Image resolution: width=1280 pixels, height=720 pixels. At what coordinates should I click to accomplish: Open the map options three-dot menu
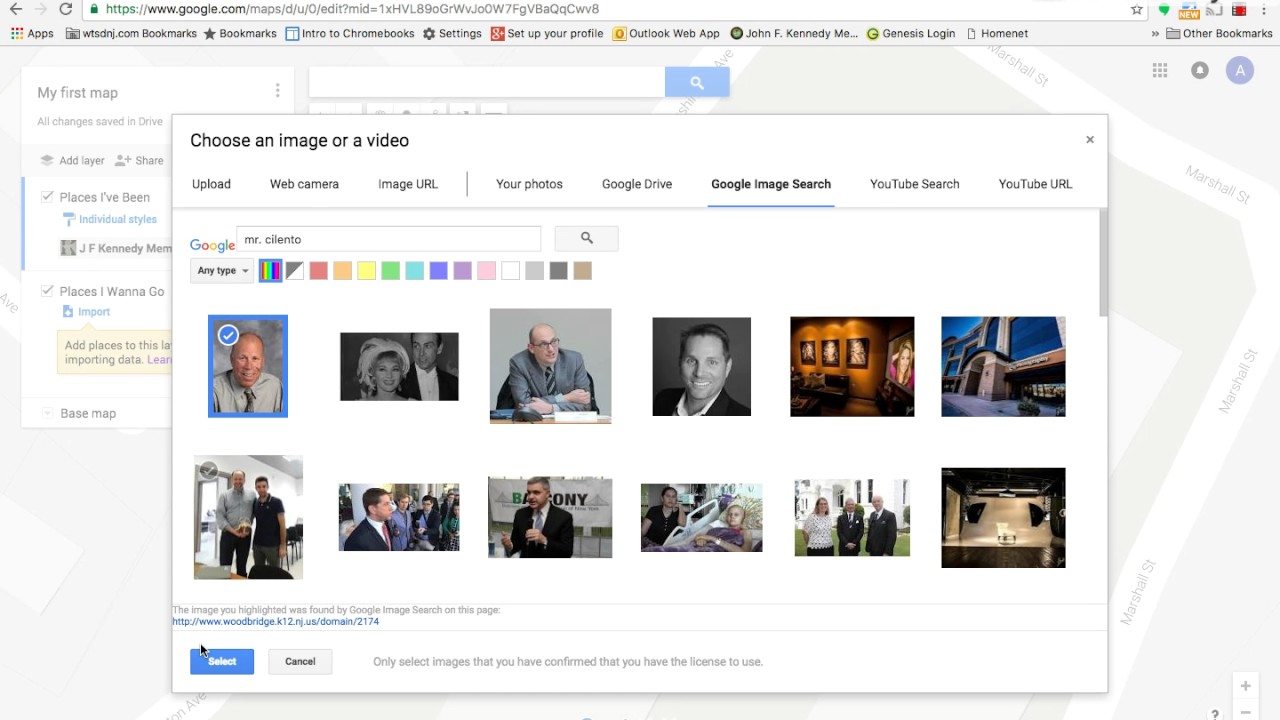tap(277, 91)
